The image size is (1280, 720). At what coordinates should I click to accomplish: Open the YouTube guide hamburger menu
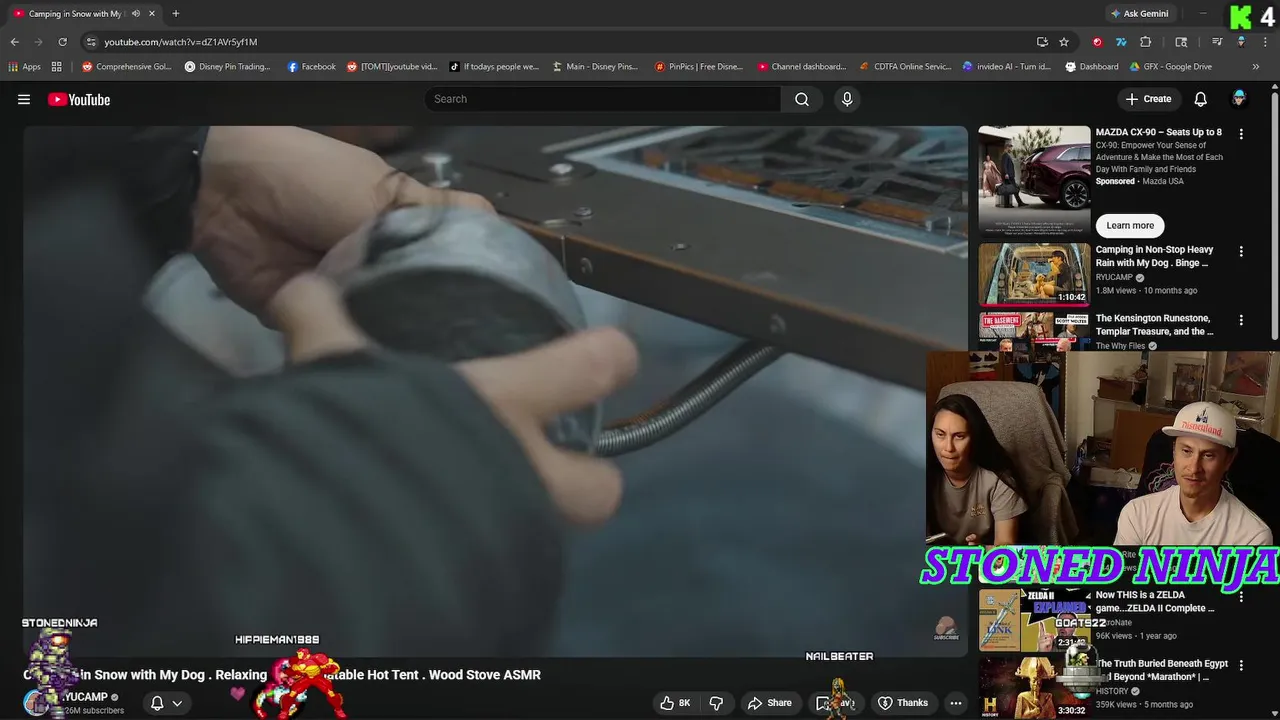point(24,99)
